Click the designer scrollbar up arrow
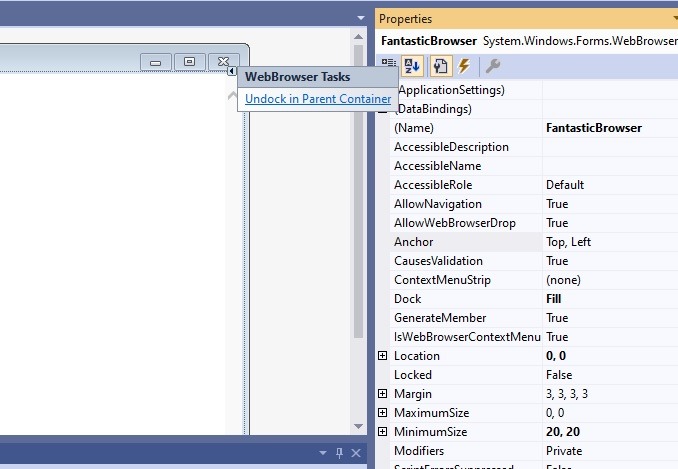 point(358,37)
